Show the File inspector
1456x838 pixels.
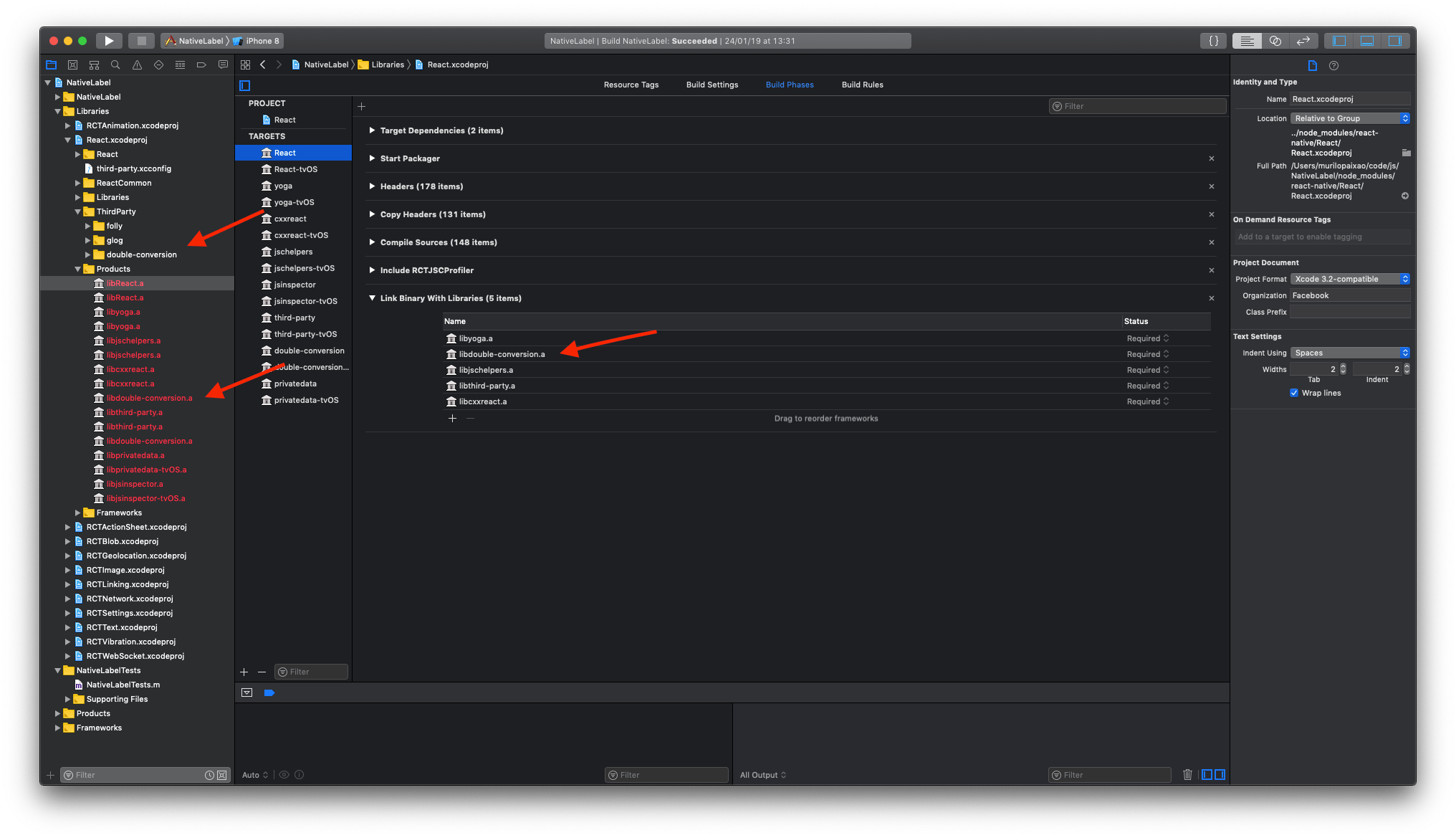[1313, 65]
